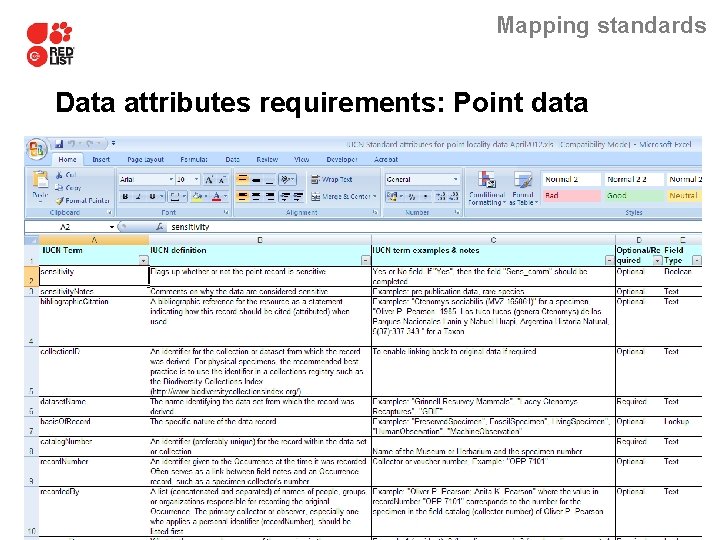The width and height of the screenshot is (720, 540).
Task: Click the Decrease Decimal icon
Action: [454, 197]
